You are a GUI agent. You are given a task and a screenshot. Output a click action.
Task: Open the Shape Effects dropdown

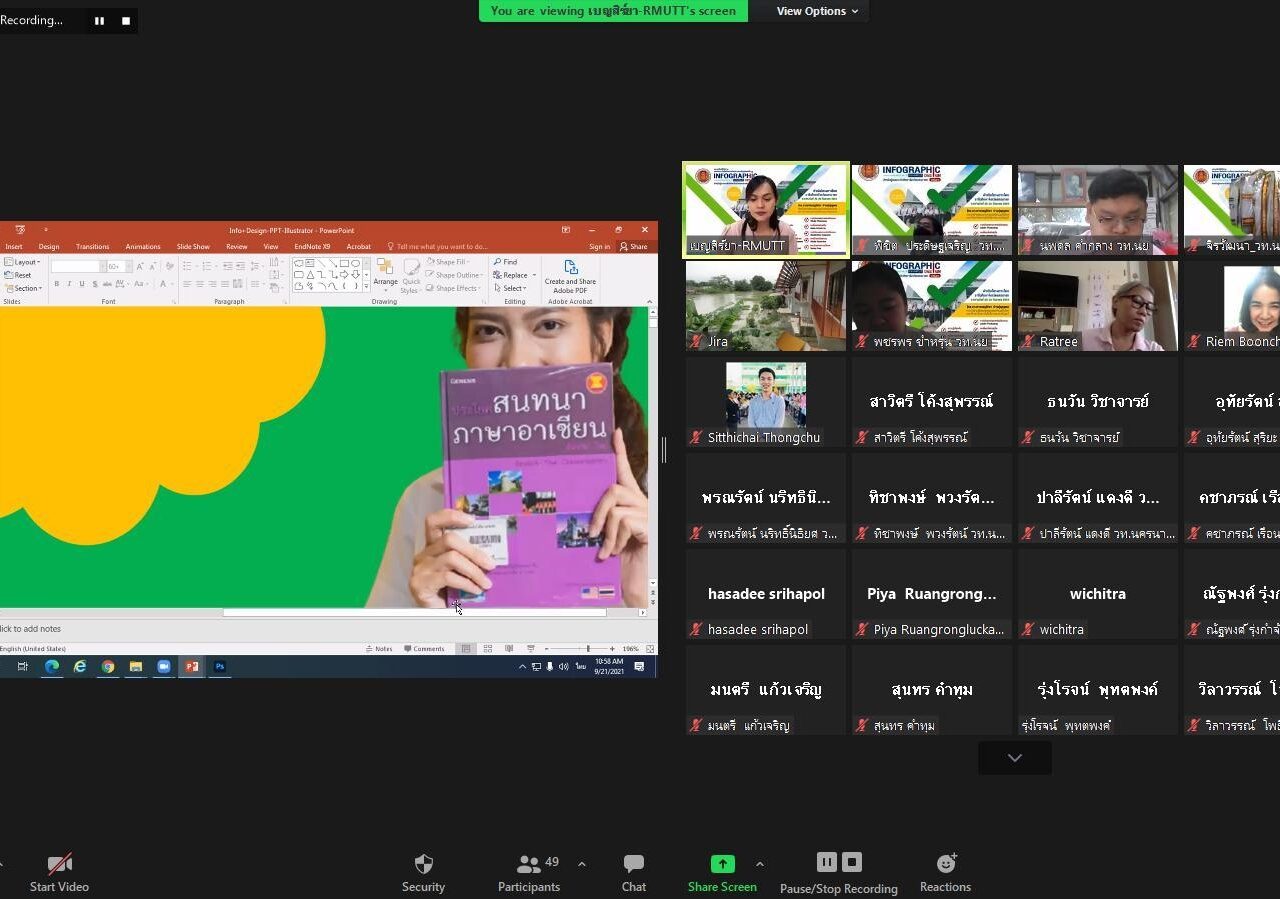(x=452, y=288)
